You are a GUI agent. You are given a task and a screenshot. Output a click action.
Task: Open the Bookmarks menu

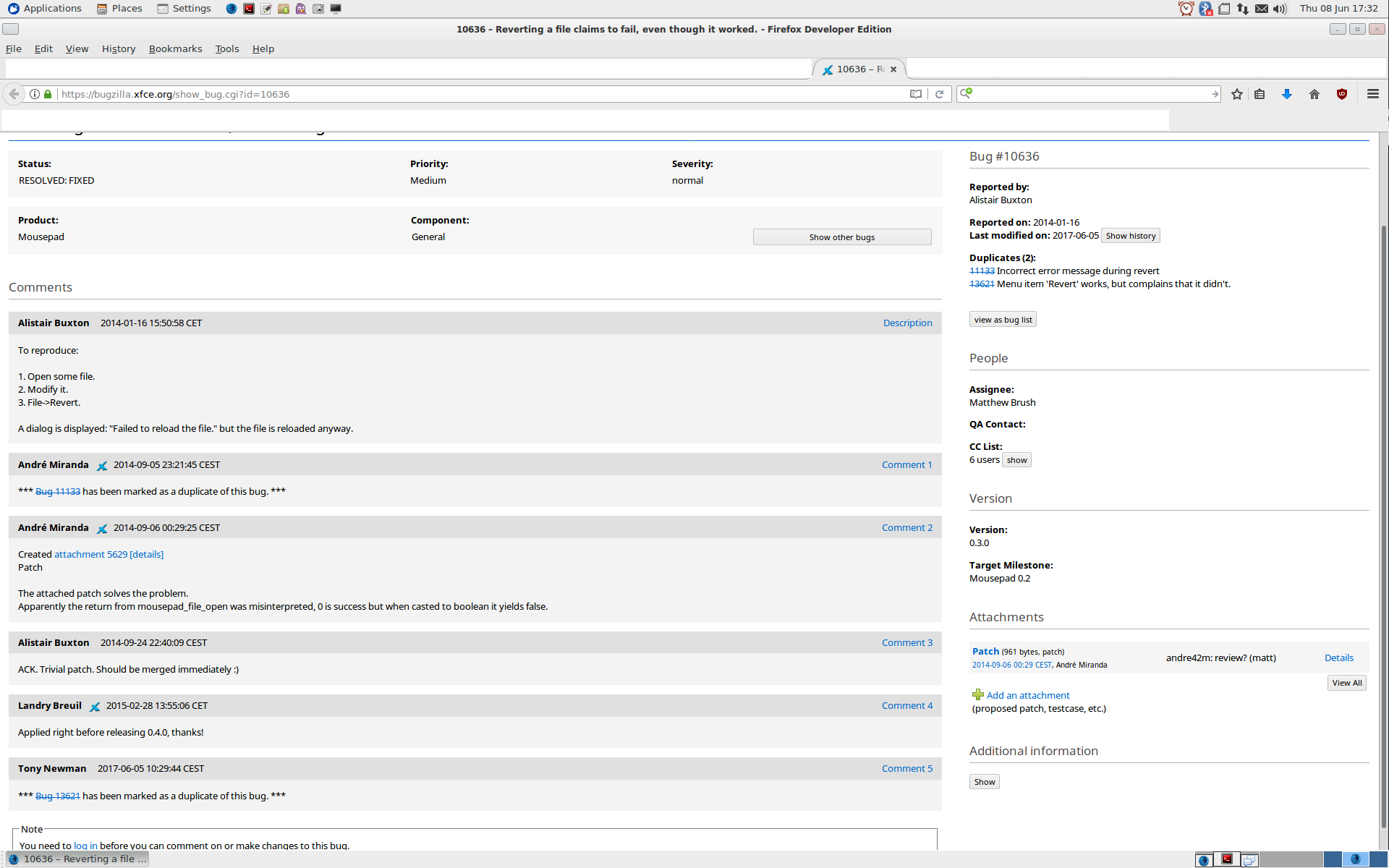(x=175, y=48)
